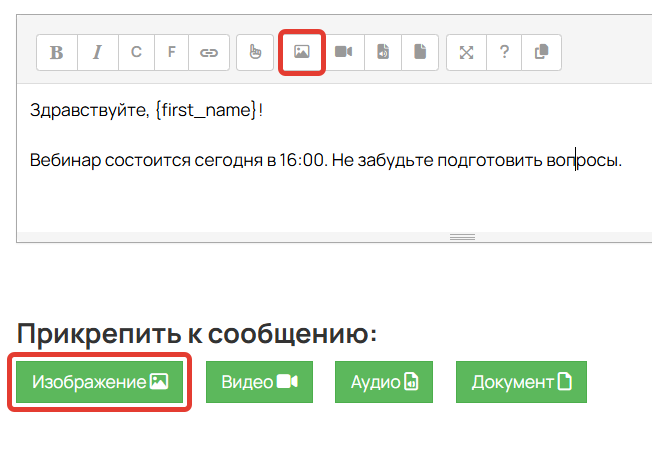Click the editor resize handle at the bottom
This screenshot has height=459, width=652.
[x=462, y=237]
